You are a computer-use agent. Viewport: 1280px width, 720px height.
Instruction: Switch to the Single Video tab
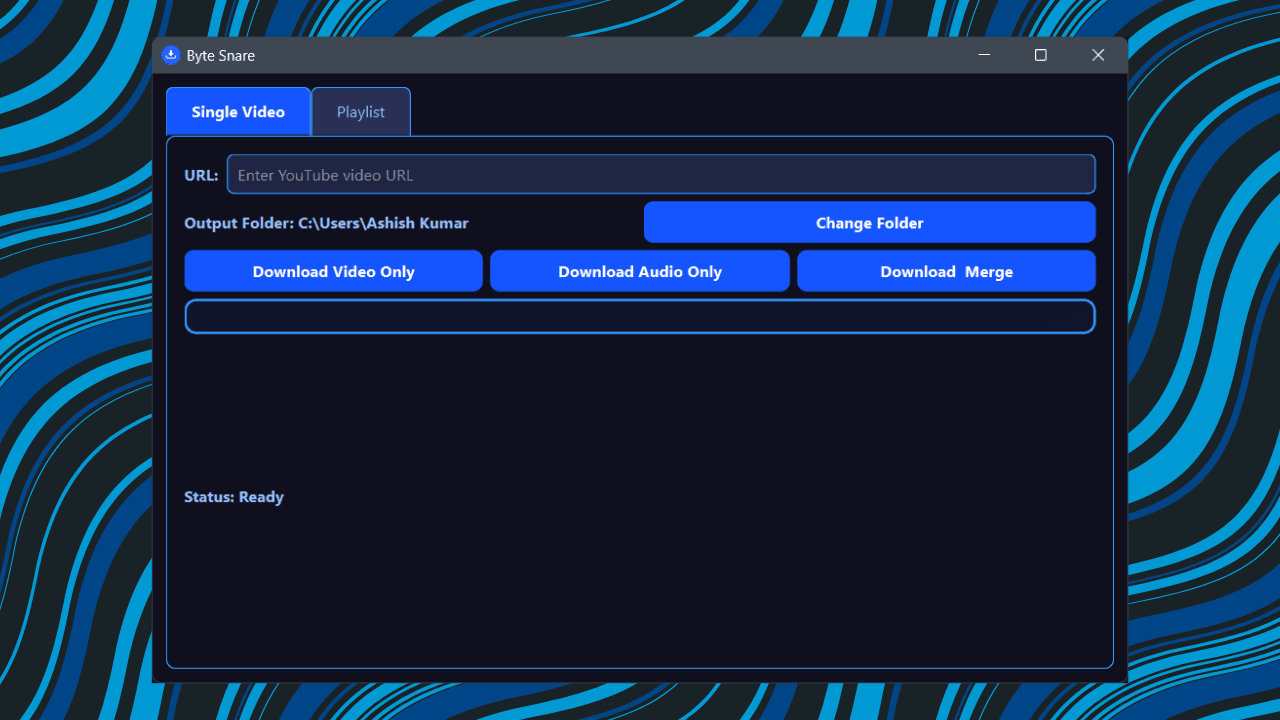point(238,112)
